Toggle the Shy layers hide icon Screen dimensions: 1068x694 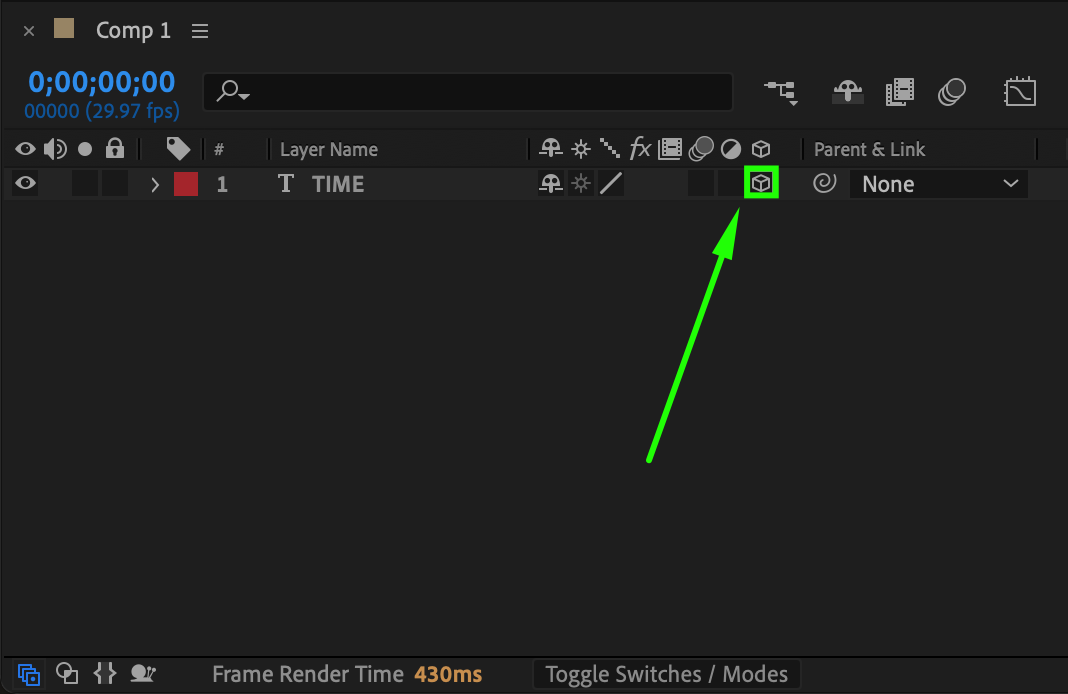pos(847,92)
